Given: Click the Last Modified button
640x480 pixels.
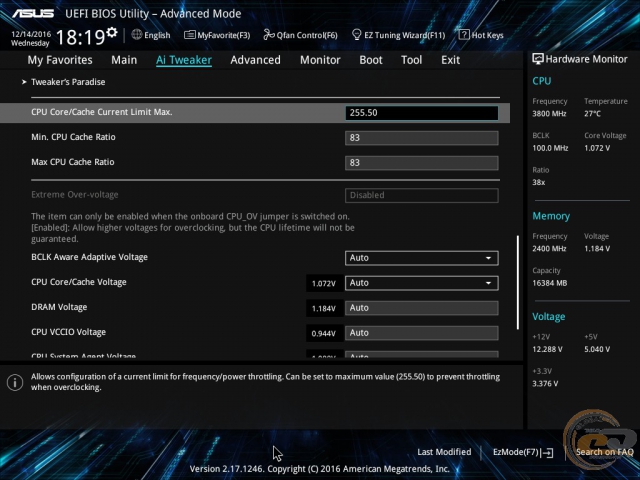Looking at the screenshot, I should click(x=444, y=452).
